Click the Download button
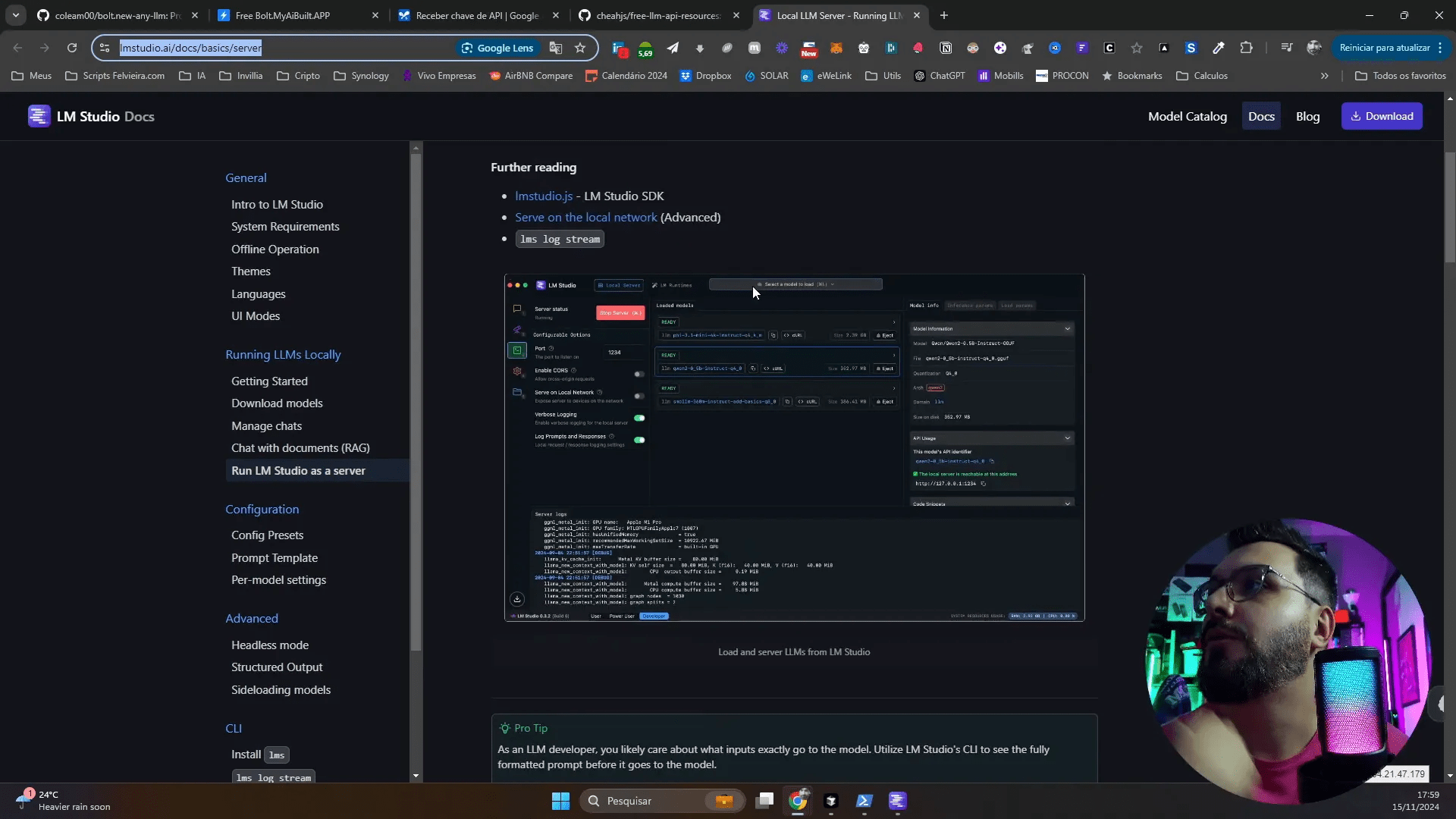This screenshot has height=819, width=1456. point(1382,116)
